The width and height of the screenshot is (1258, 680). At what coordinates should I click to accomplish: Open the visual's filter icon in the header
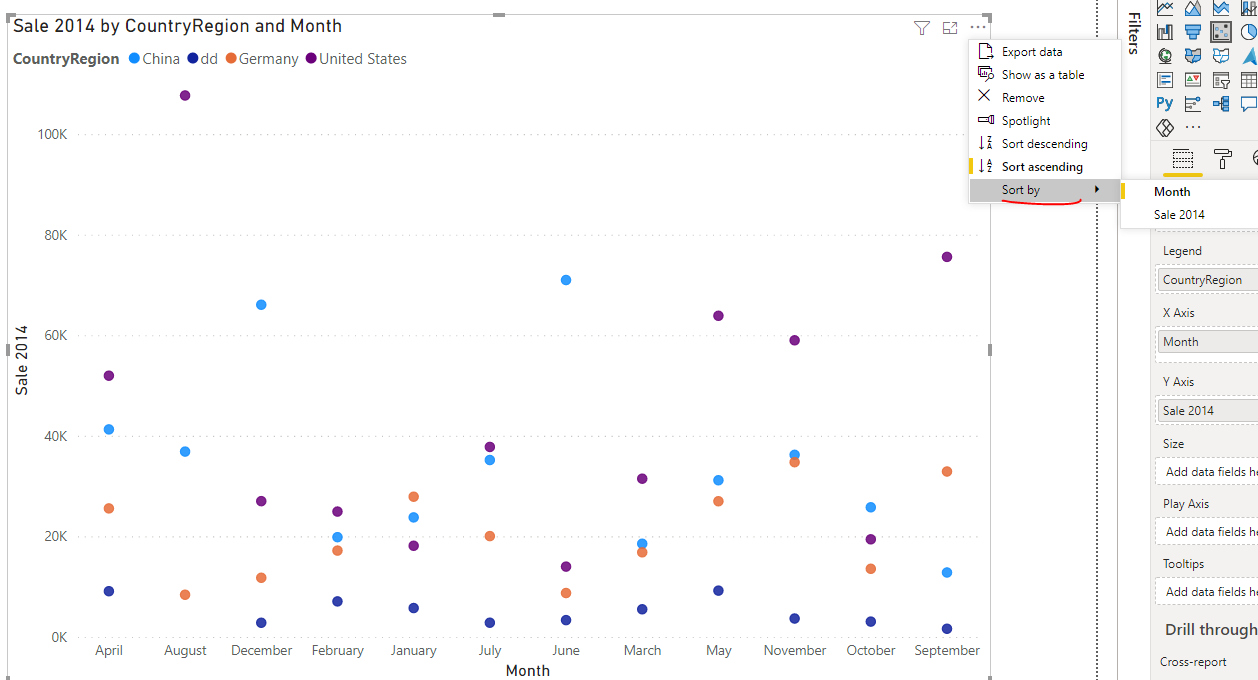pos(922,28)
